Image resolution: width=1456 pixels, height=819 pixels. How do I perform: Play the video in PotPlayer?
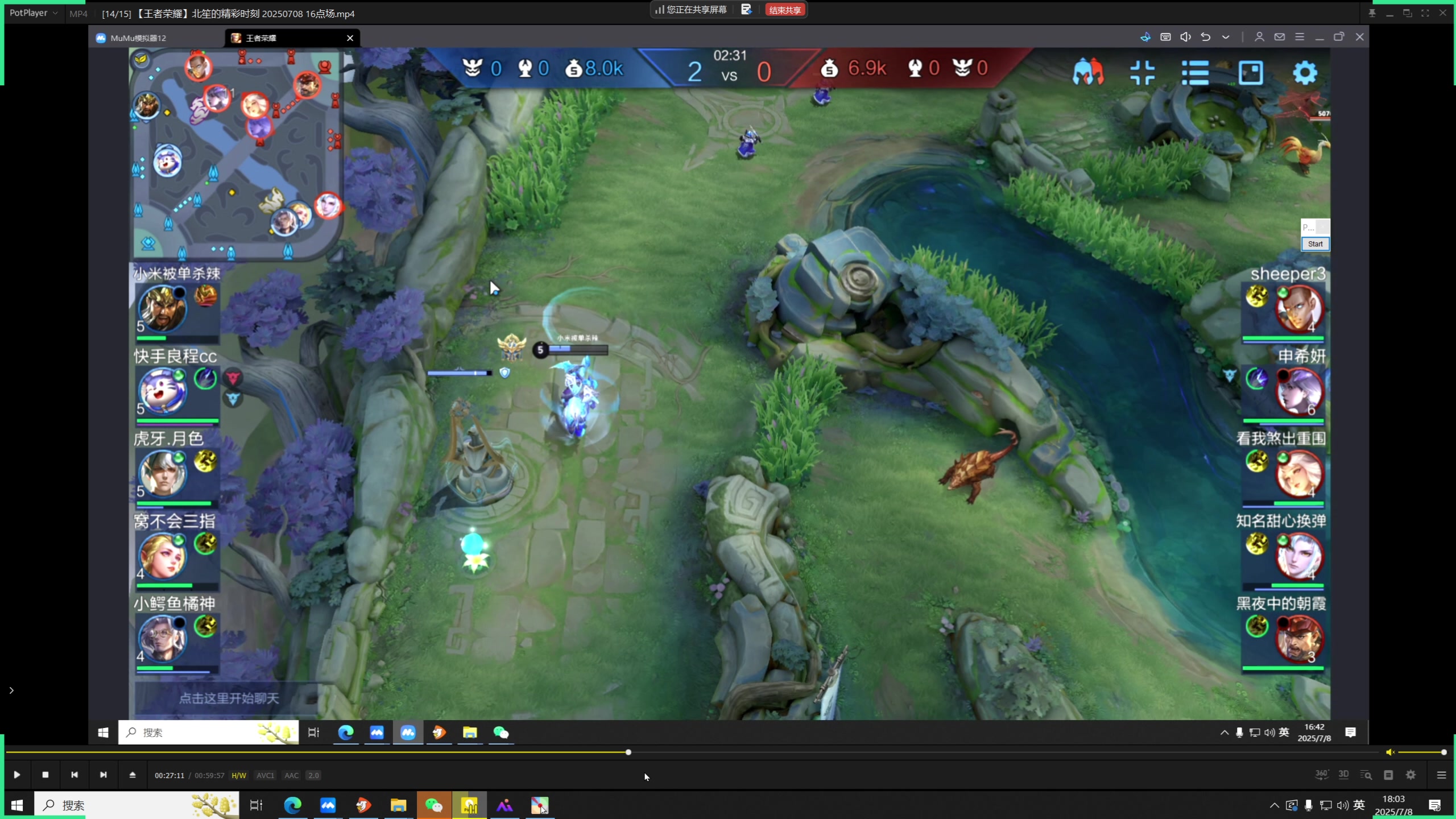[x=16, y=775]
